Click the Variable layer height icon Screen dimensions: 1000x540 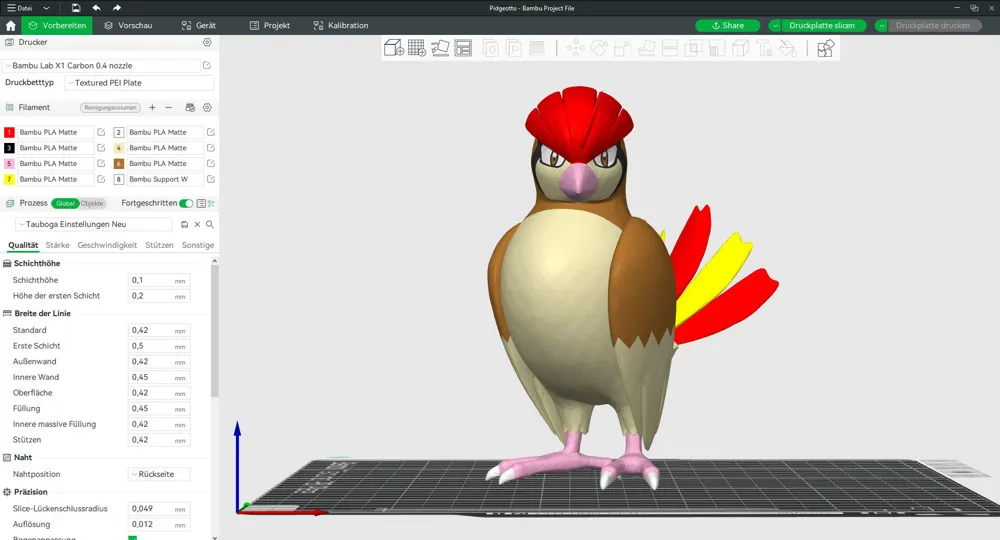pos(537,48)
